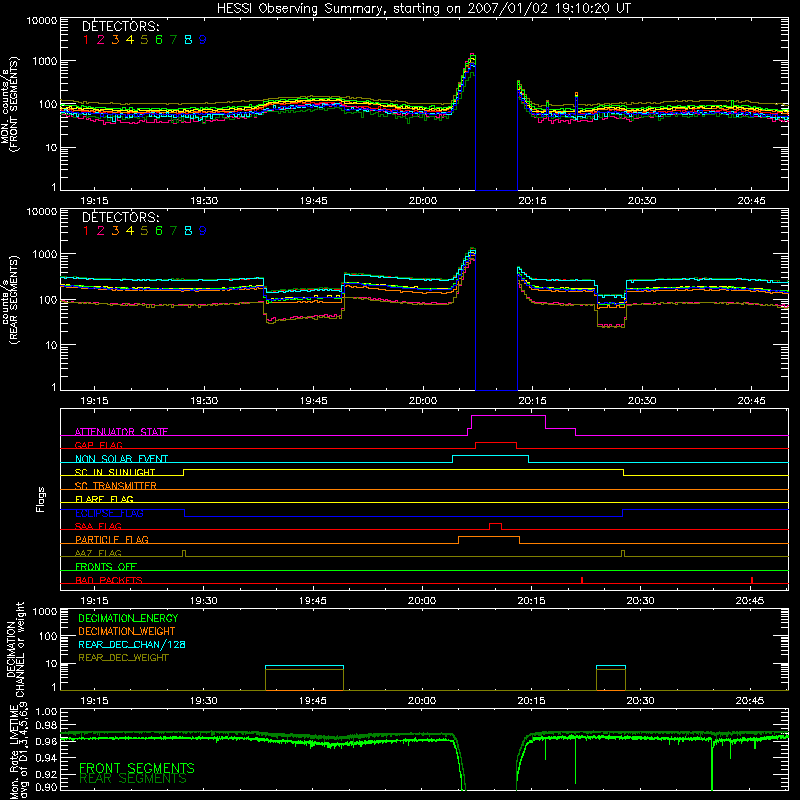Viewport: 800px width, 800px height.
Task: Select the BAD_PACKETS flag label
Action: pyautogui.click(x=109, y=580)
